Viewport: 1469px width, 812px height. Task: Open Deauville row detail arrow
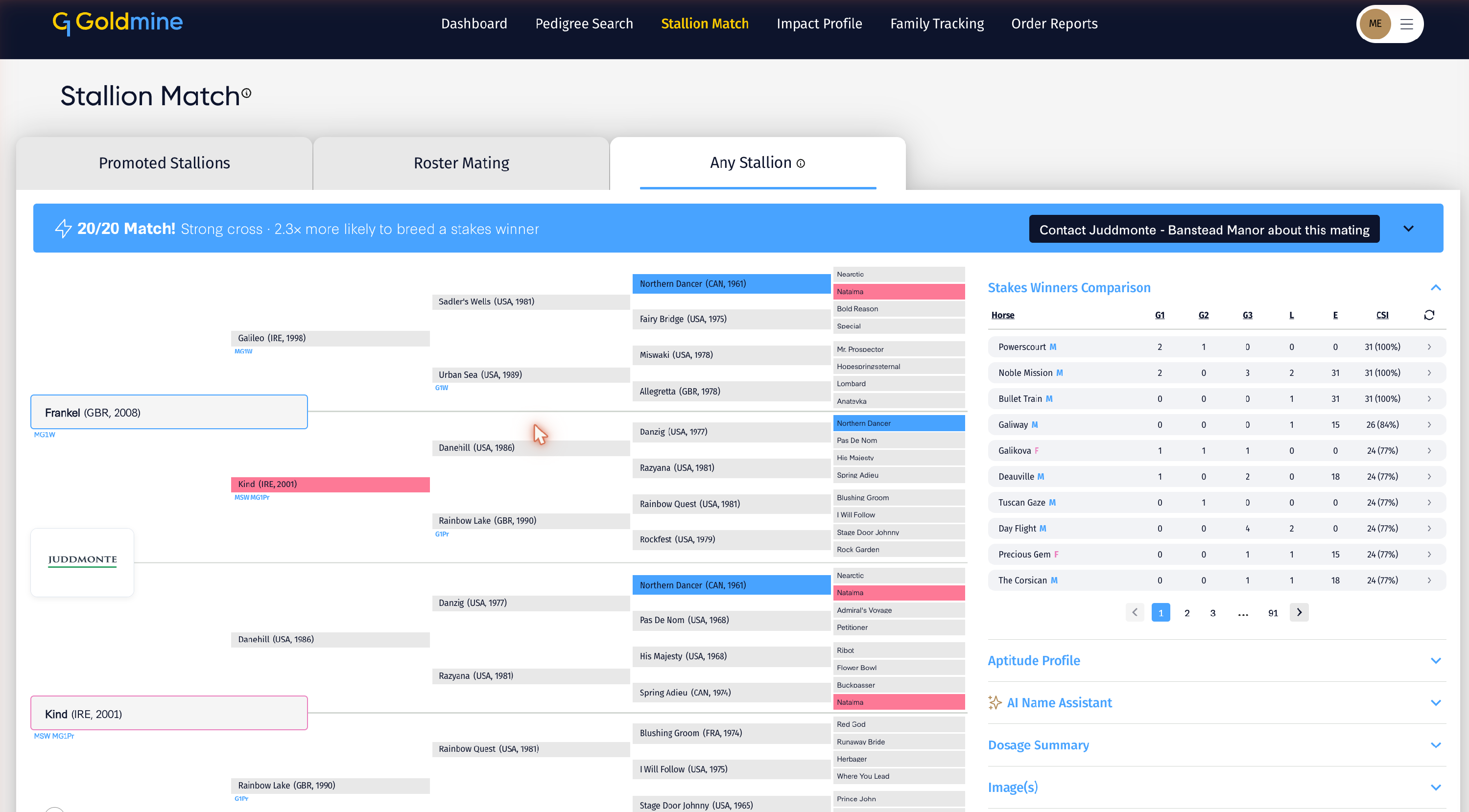coord(1429,476)
